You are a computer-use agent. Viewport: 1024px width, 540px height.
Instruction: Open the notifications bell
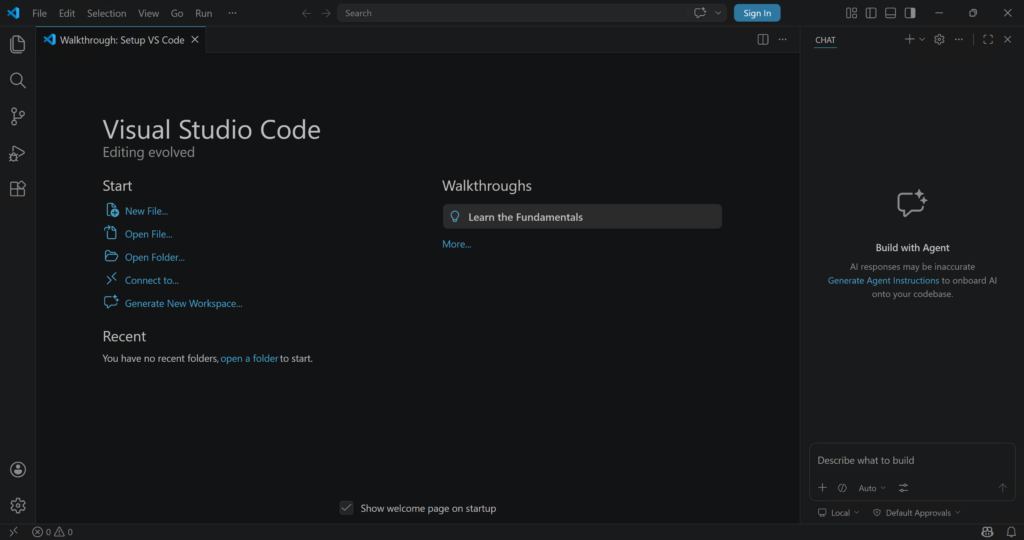point(1011,532)
